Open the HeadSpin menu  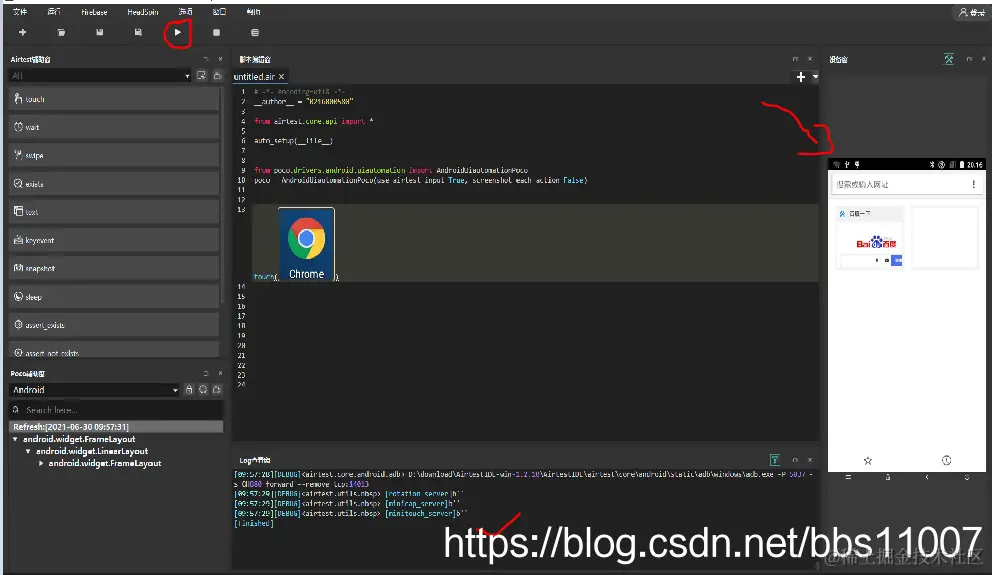pos(143,12)
